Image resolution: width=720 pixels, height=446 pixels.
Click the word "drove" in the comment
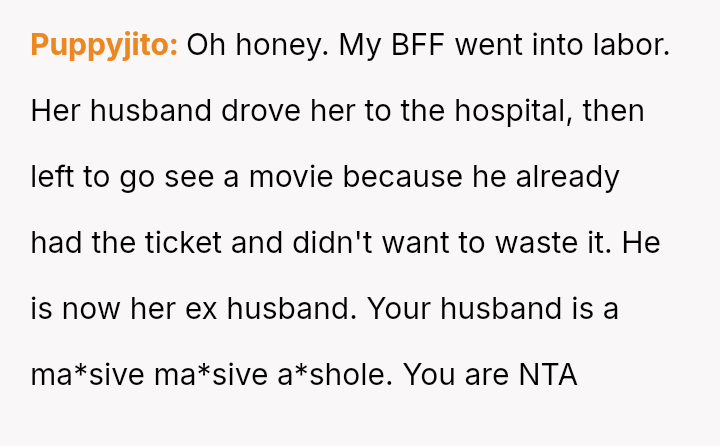coord(261,111)
